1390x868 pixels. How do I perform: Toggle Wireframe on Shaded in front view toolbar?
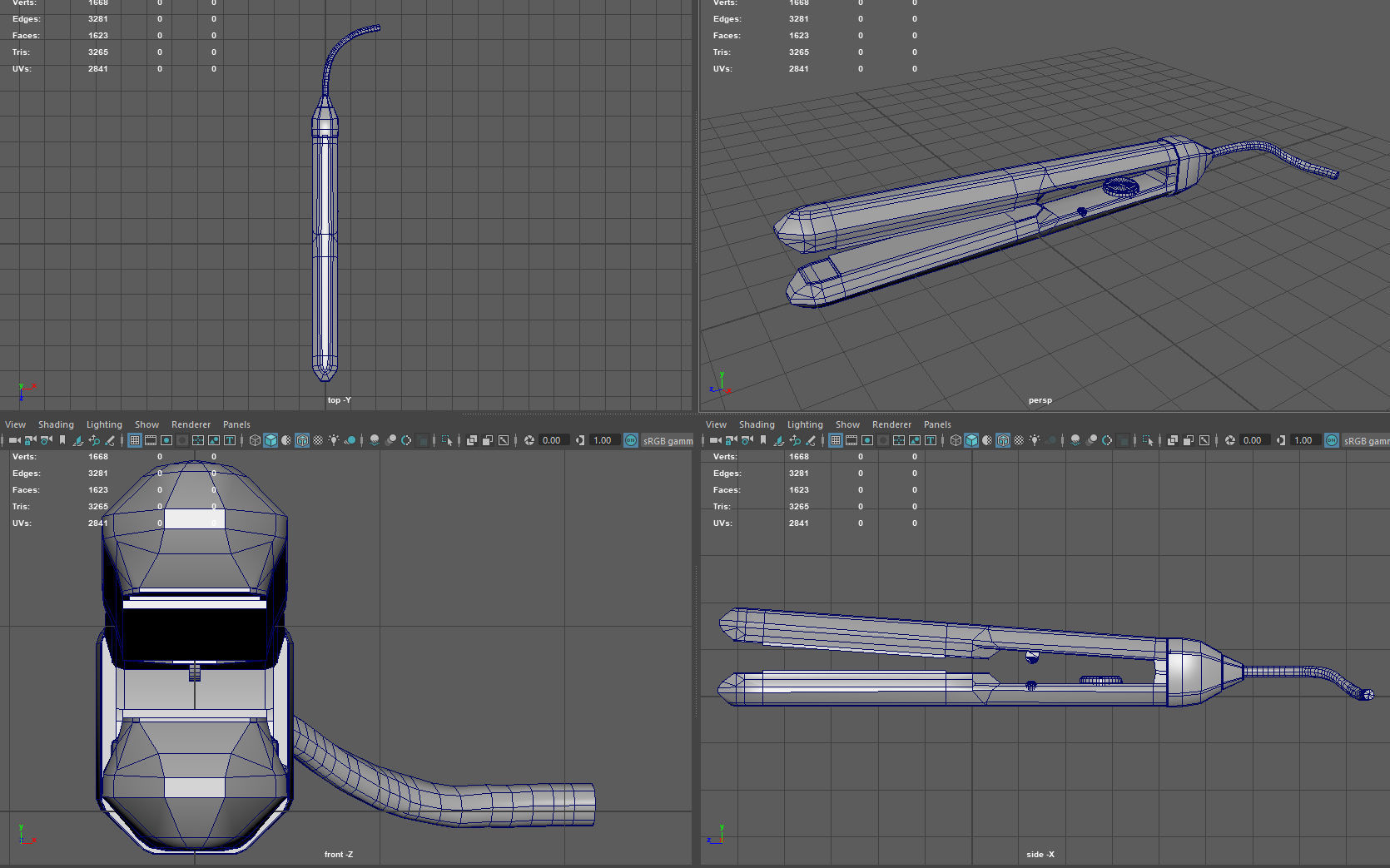coord(302,440)
